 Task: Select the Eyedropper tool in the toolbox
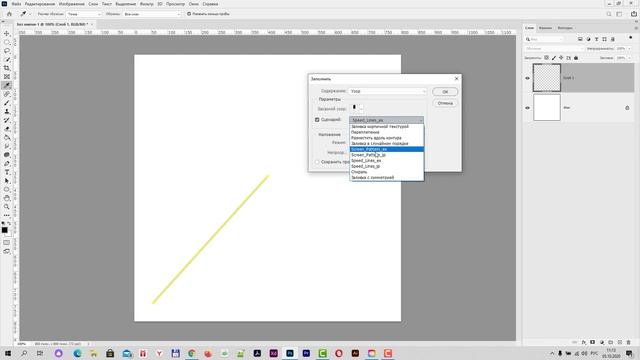point(7,85)
